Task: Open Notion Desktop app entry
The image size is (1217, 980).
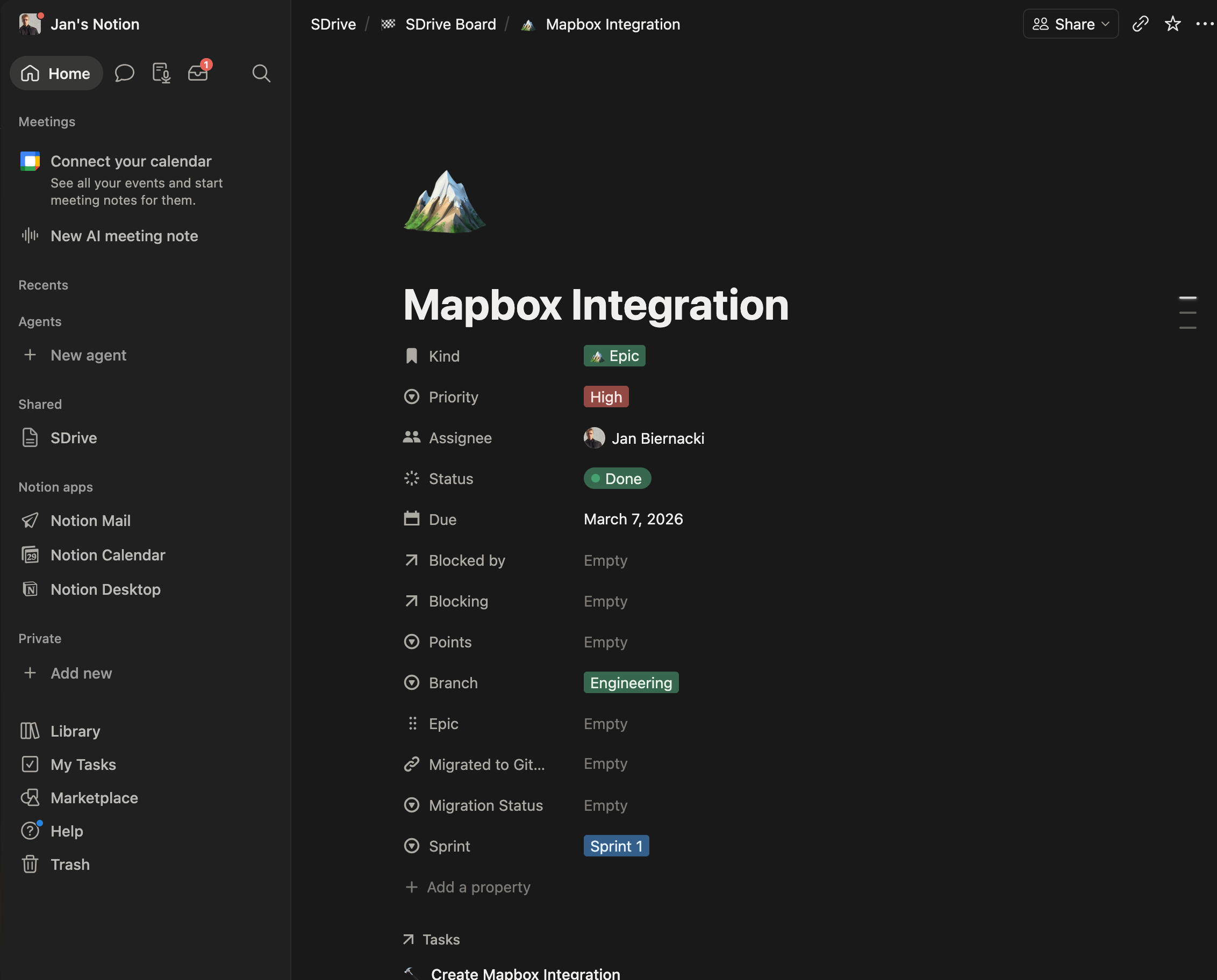Action: pyautogui.click(x=105, y=589)
